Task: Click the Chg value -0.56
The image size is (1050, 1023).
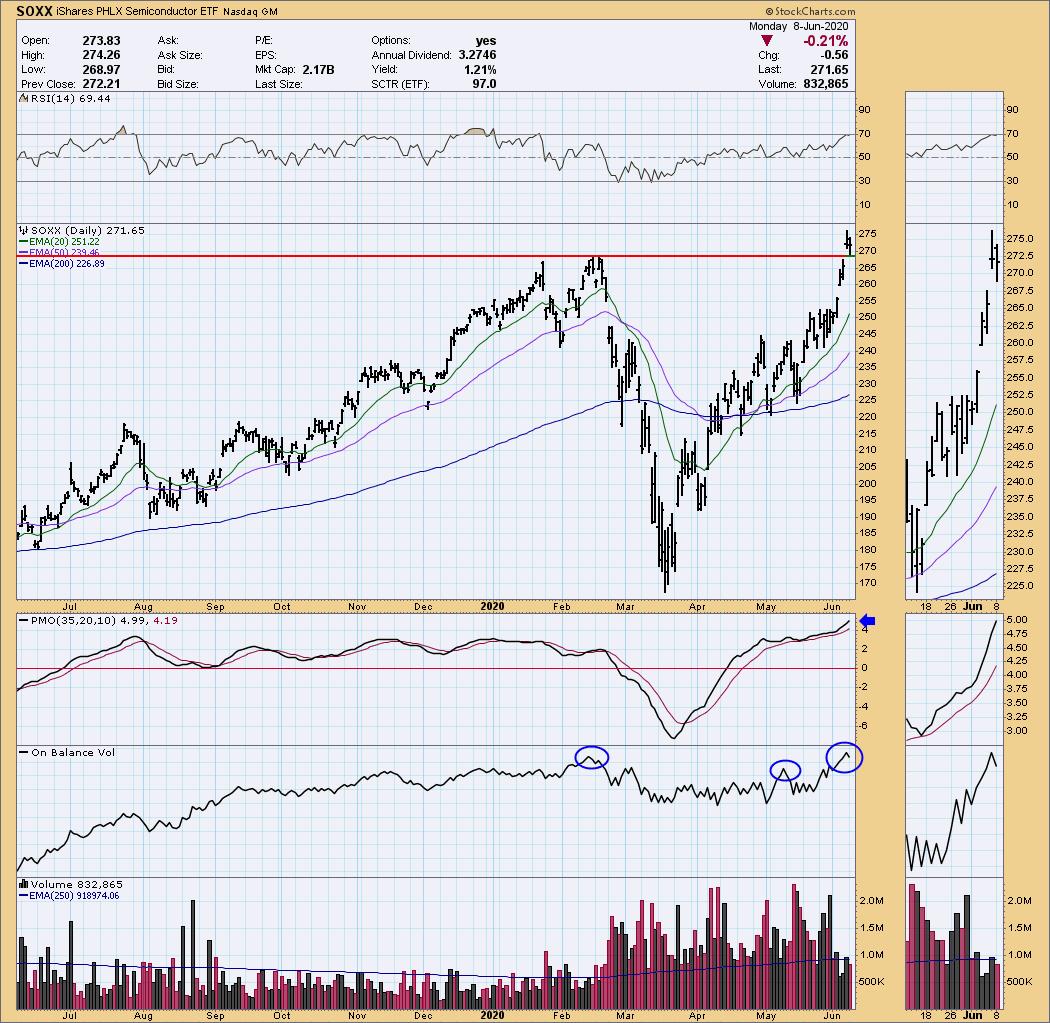Action: click(834, 55)
